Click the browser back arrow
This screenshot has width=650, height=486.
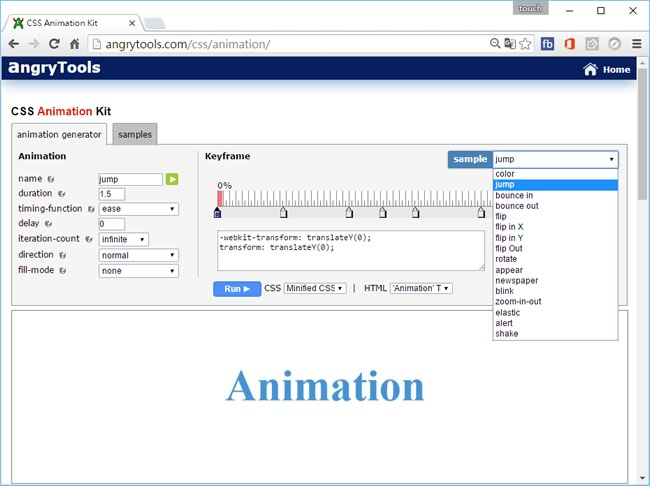pos(14,44)
